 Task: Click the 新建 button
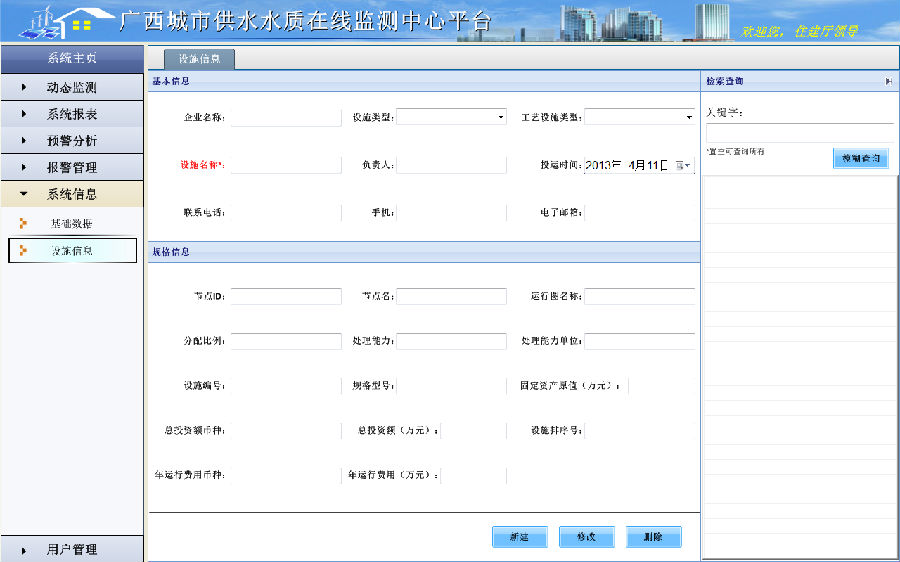519,537
